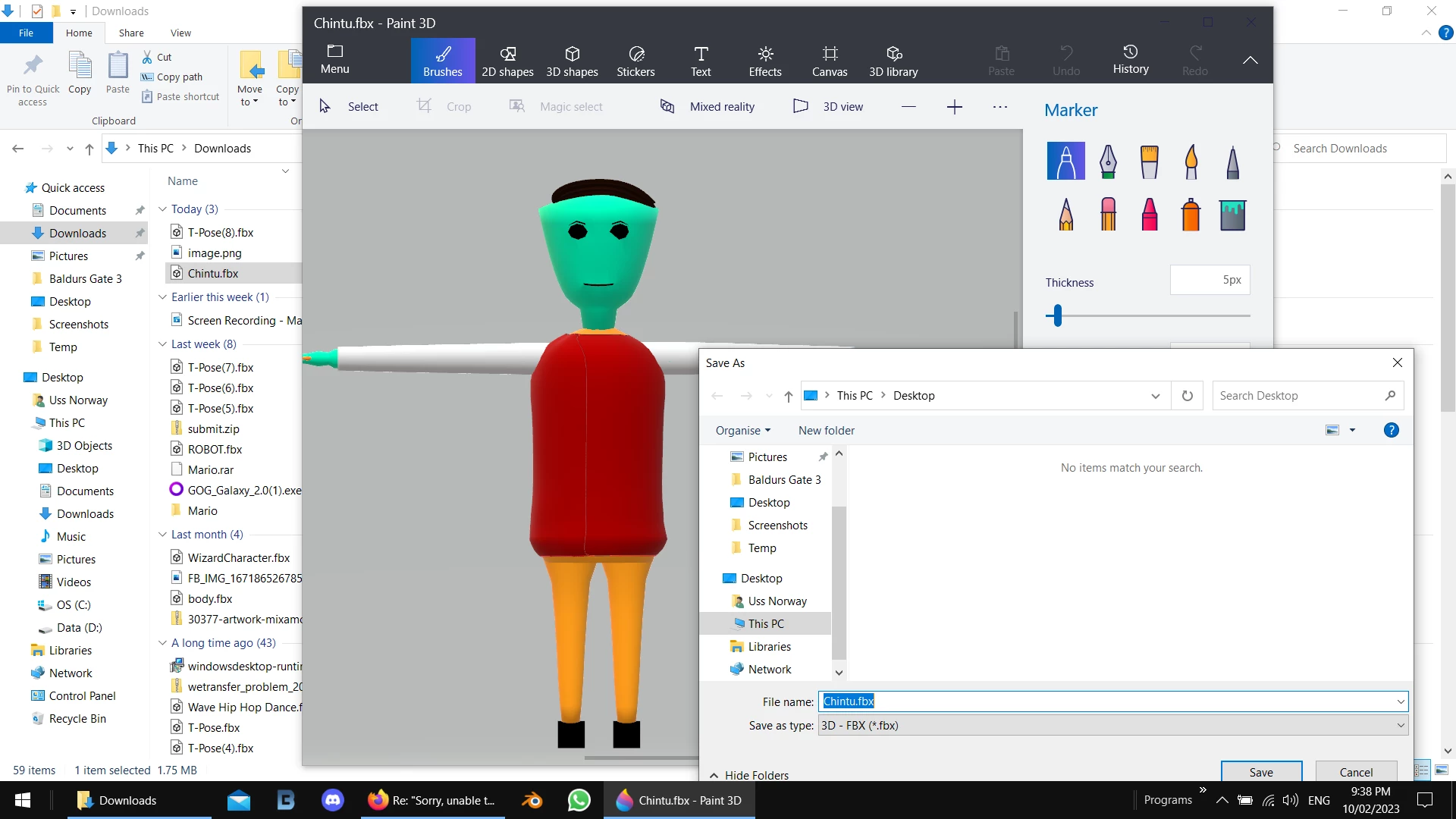1456x819 pixels.
Task: Select the Crayon brush
Action: tap(1150, 215)
